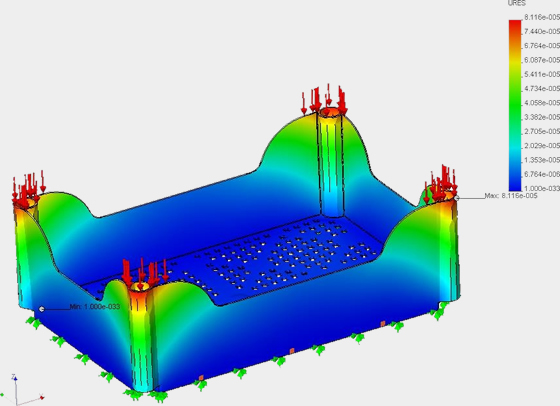The image size is (560, 406).
Task: Select red force arrows on front corner column
Action: tap(145, 273)
